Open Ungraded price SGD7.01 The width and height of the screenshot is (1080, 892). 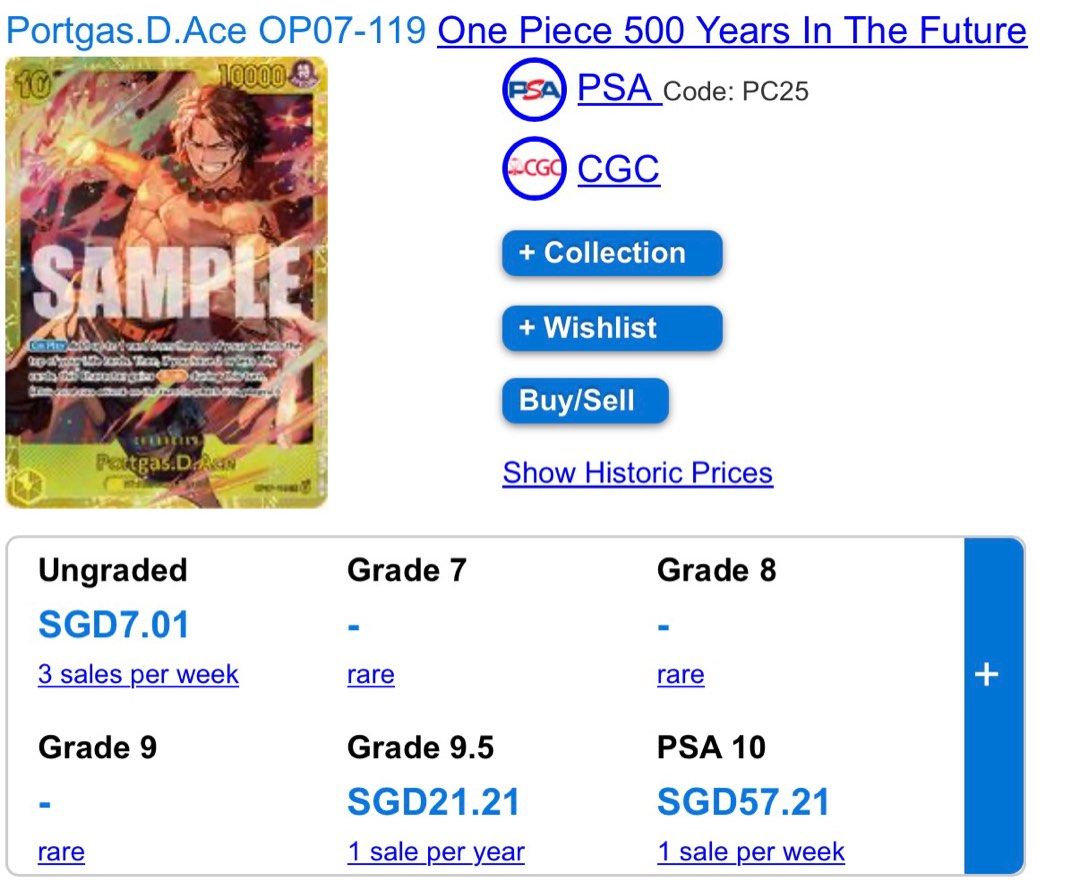tap(113, 625)
